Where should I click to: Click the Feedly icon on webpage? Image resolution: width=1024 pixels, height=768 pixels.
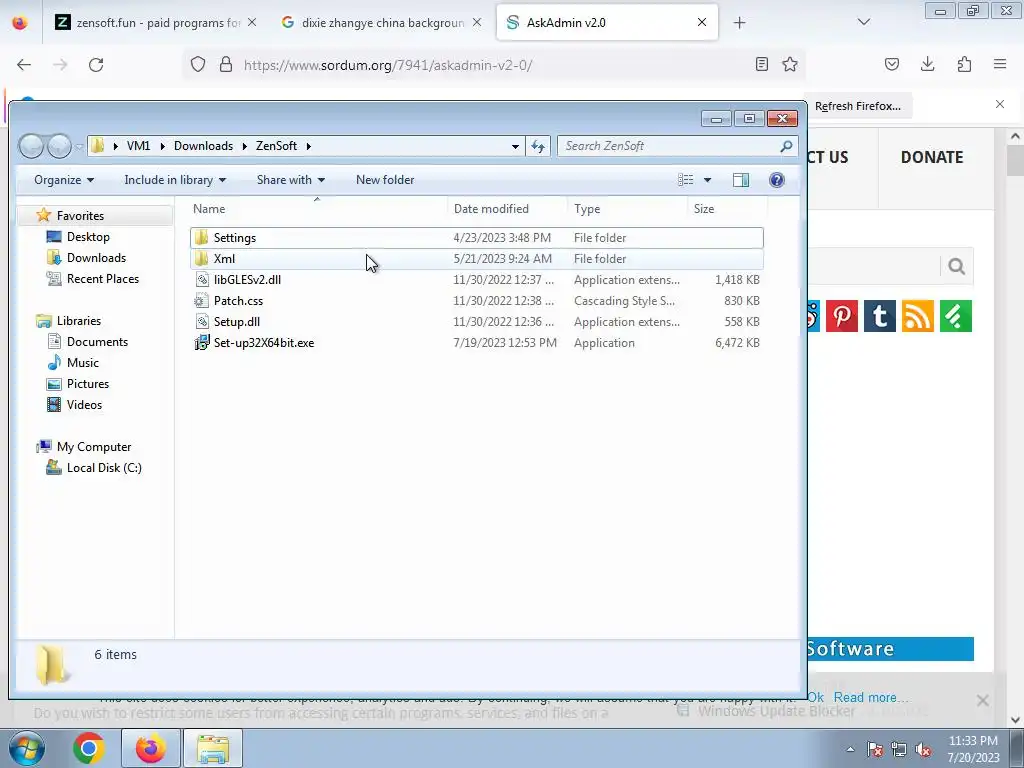pyautogui.click(x=956, y=316)
